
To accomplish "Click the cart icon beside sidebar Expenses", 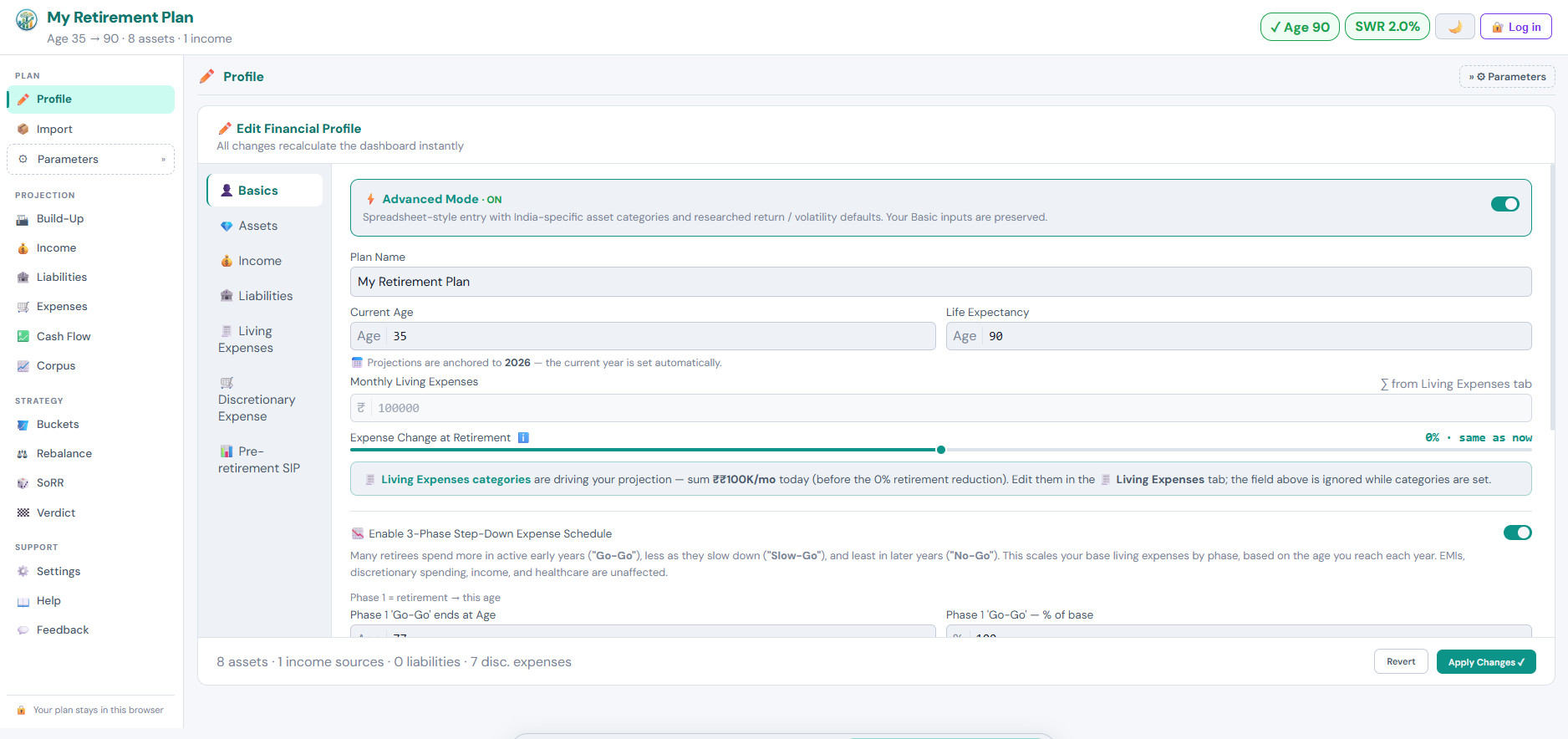I will pos(23,307).
